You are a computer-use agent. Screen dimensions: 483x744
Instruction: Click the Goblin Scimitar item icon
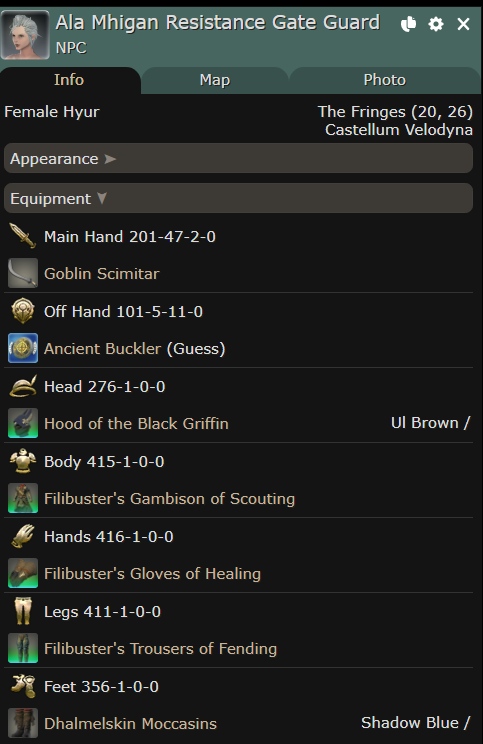coord(23,273)
